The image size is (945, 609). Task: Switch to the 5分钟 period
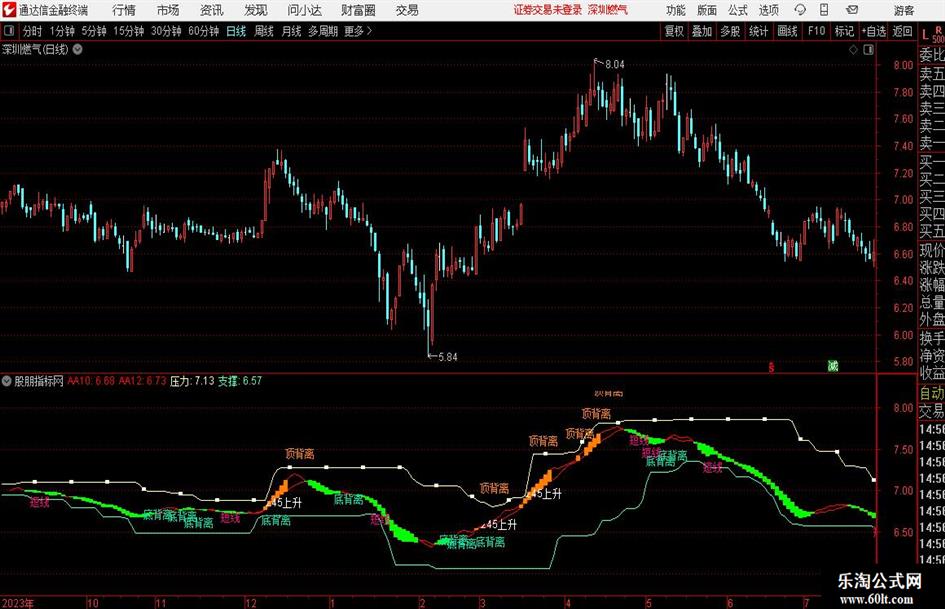pyautogui.click(x=94, y=31)
